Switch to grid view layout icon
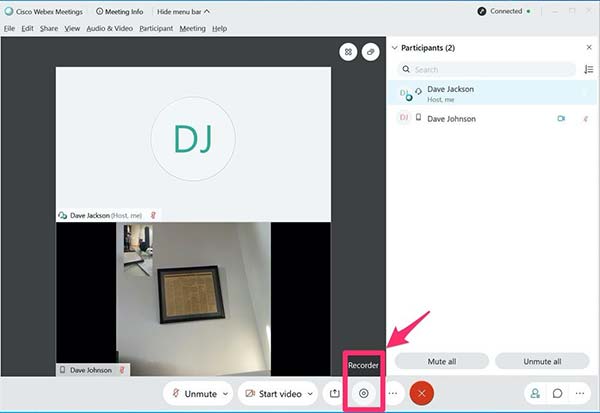 [x=348, y=52]
